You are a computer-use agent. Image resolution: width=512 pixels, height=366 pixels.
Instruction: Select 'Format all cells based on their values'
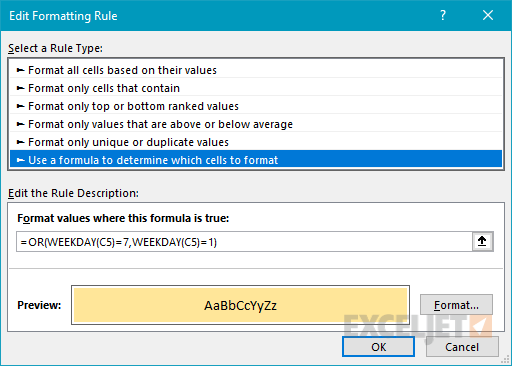click(x=256, y=70)
